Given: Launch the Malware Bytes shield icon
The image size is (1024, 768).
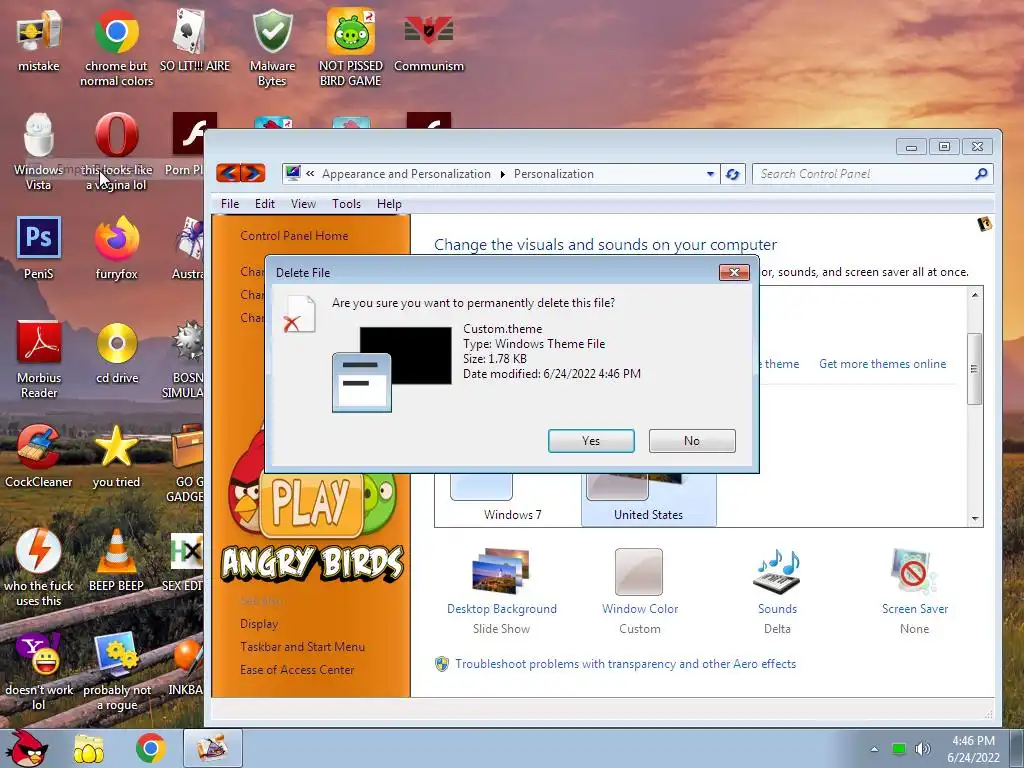Looking at the screenshot, I should click(272, 31).
